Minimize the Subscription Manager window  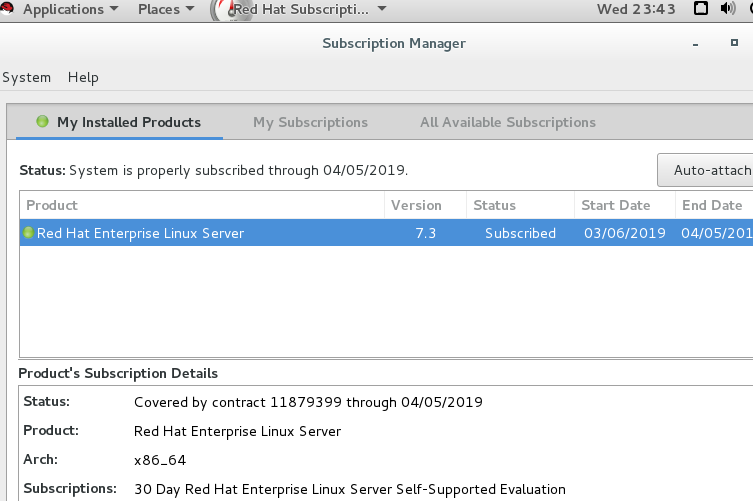(x=695, y=43)
